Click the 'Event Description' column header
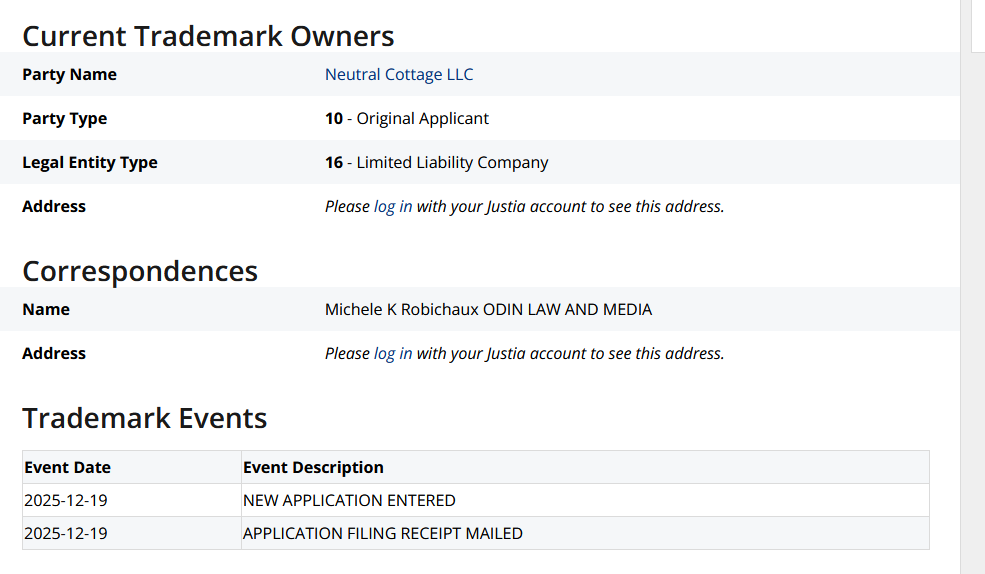Screen dimensions: 985x574 pyautogui.click(x=585, y=467)
